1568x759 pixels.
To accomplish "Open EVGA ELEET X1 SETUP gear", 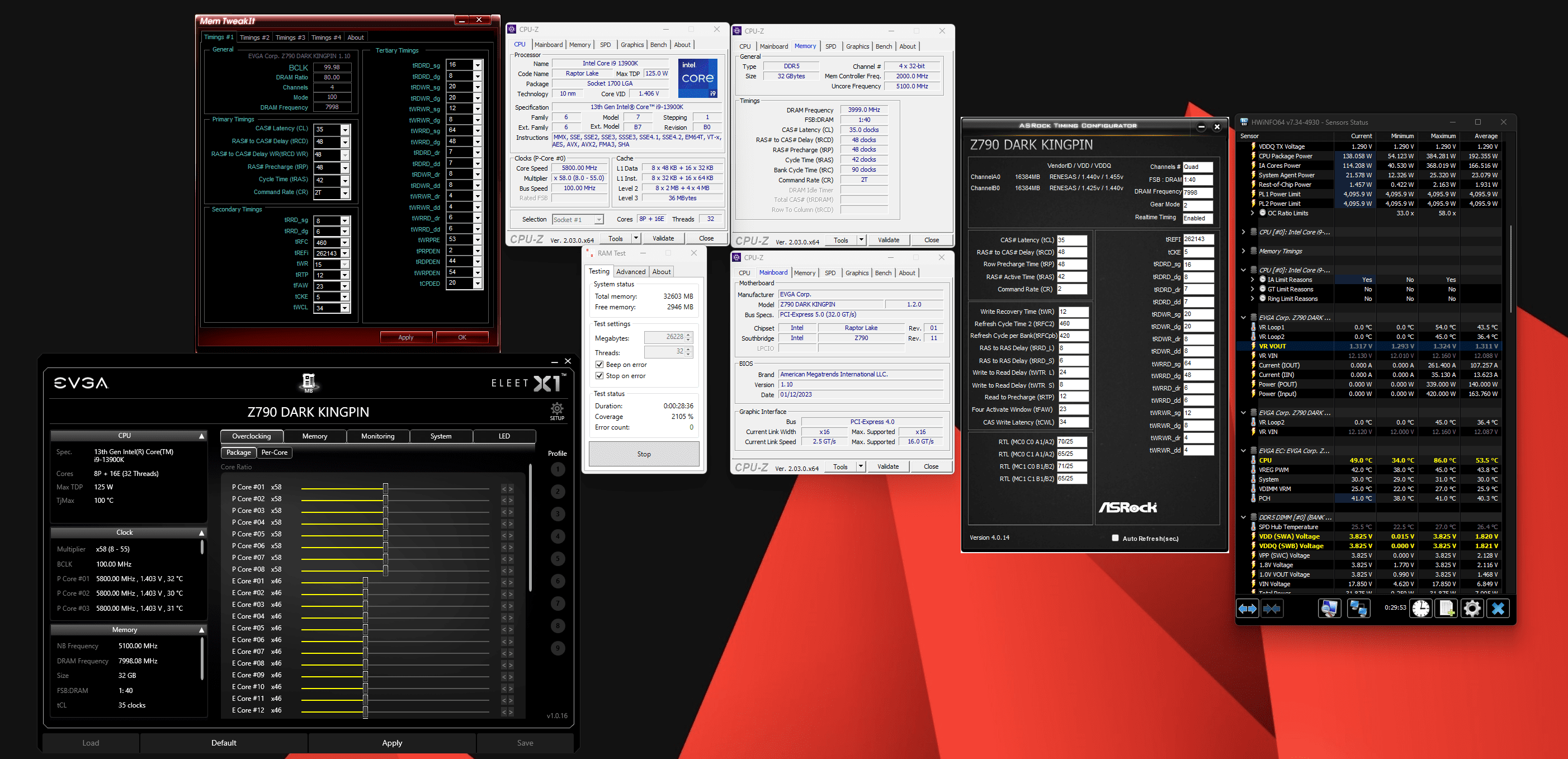I will coord(557,411).
